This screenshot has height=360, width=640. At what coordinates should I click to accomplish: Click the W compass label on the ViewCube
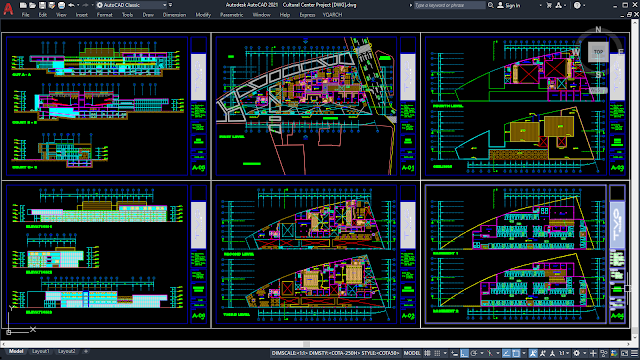click(576, 52)
